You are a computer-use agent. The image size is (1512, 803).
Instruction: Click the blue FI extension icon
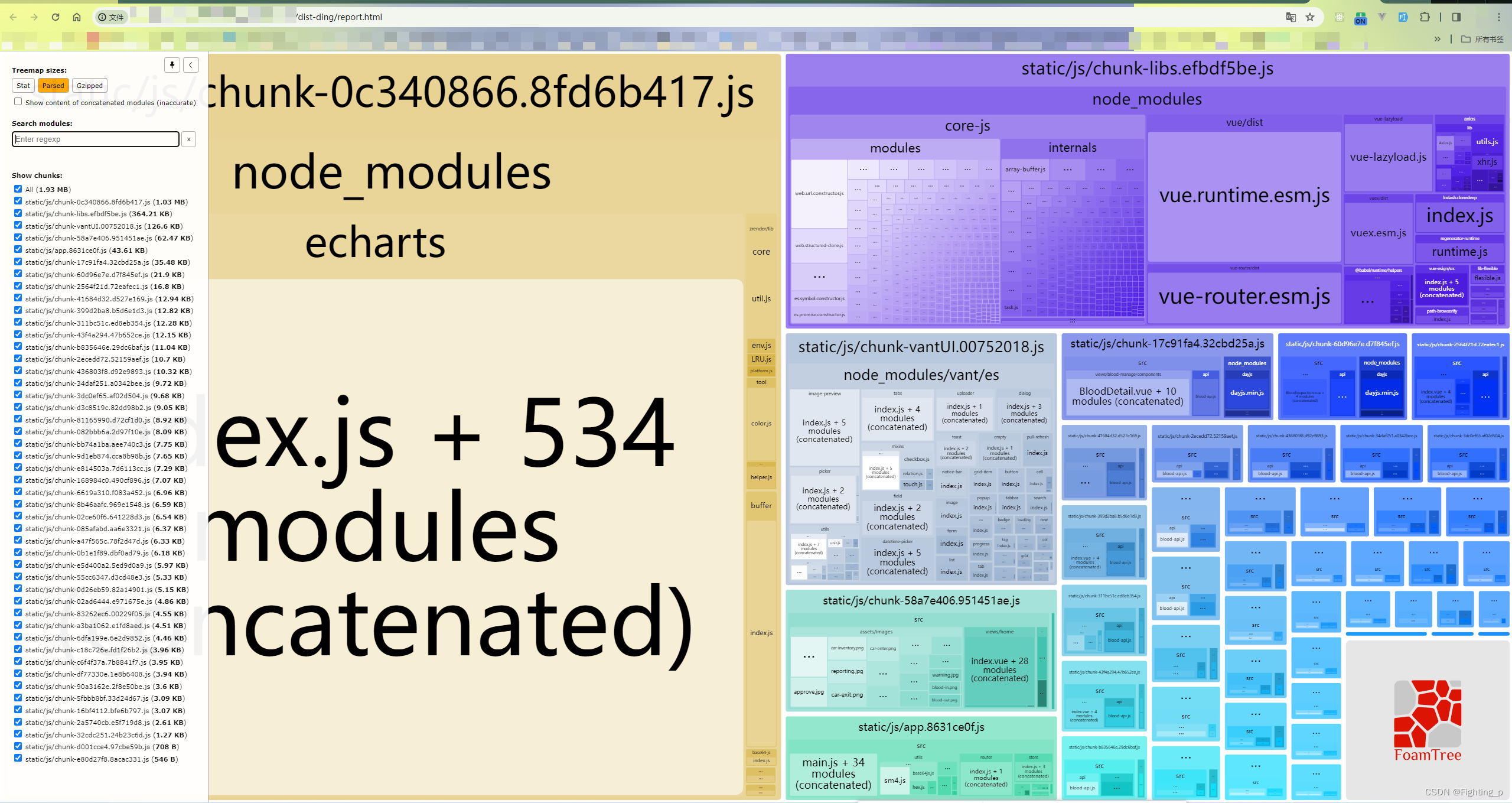click(x=1403, y=17)
